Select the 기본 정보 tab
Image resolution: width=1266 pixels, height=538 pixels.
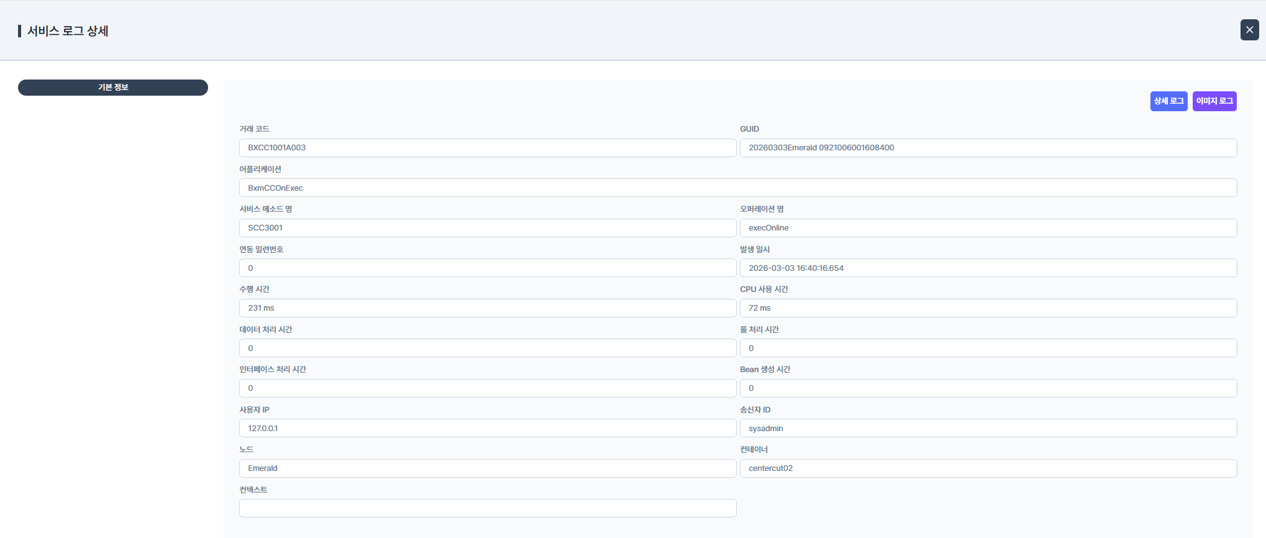point(113,88)
